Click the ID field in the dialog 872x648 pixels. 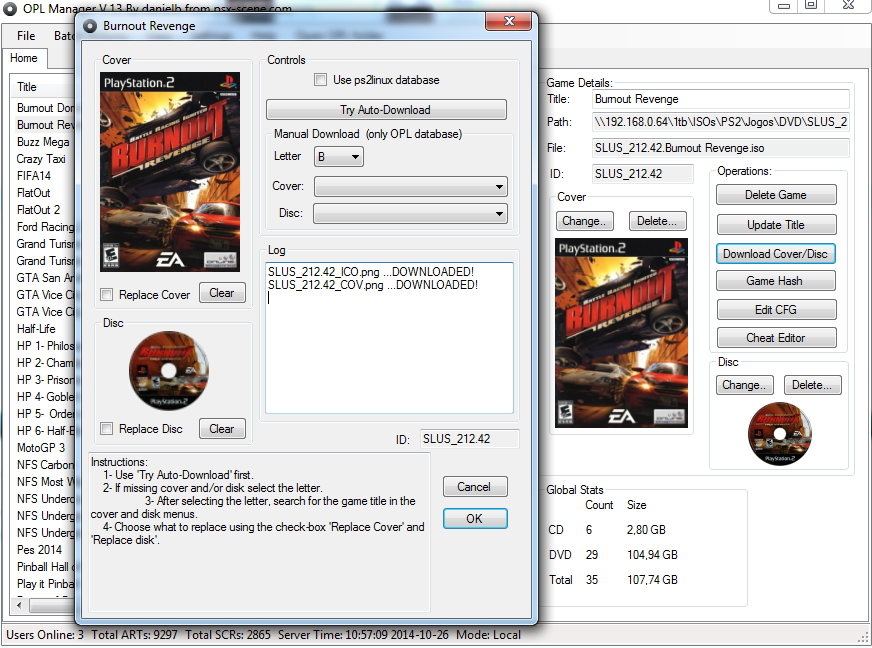pos(469,439)
